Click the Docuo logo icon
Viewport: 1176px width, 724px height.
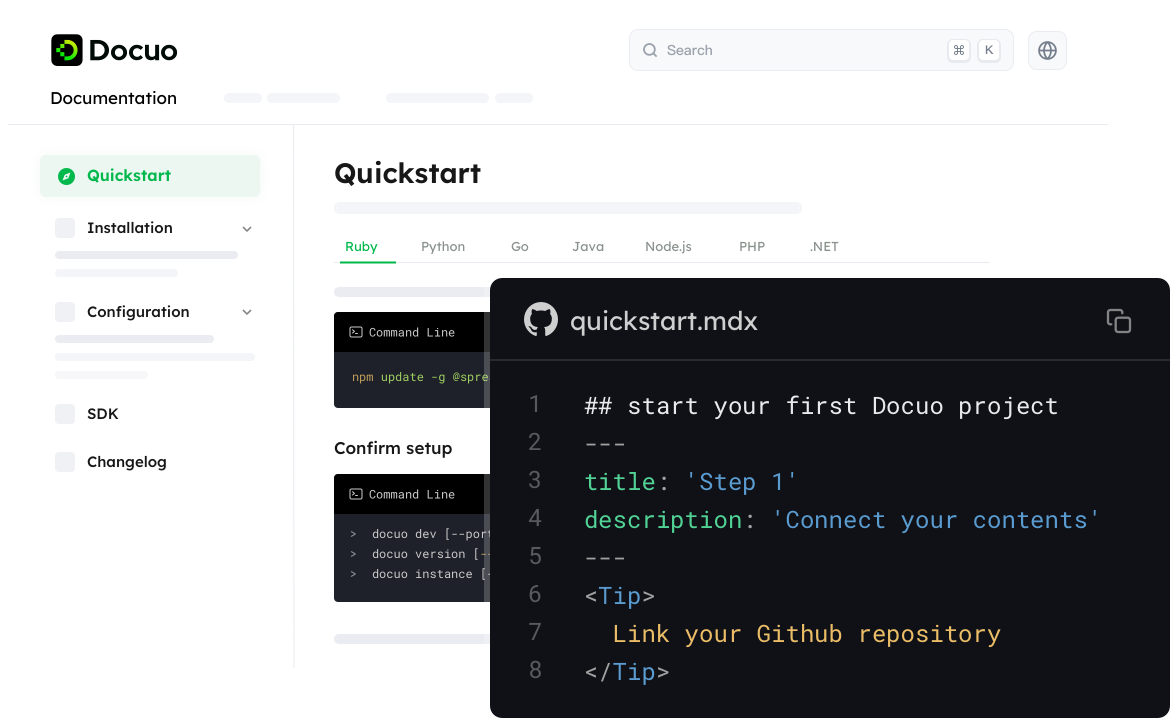(66, 50)
